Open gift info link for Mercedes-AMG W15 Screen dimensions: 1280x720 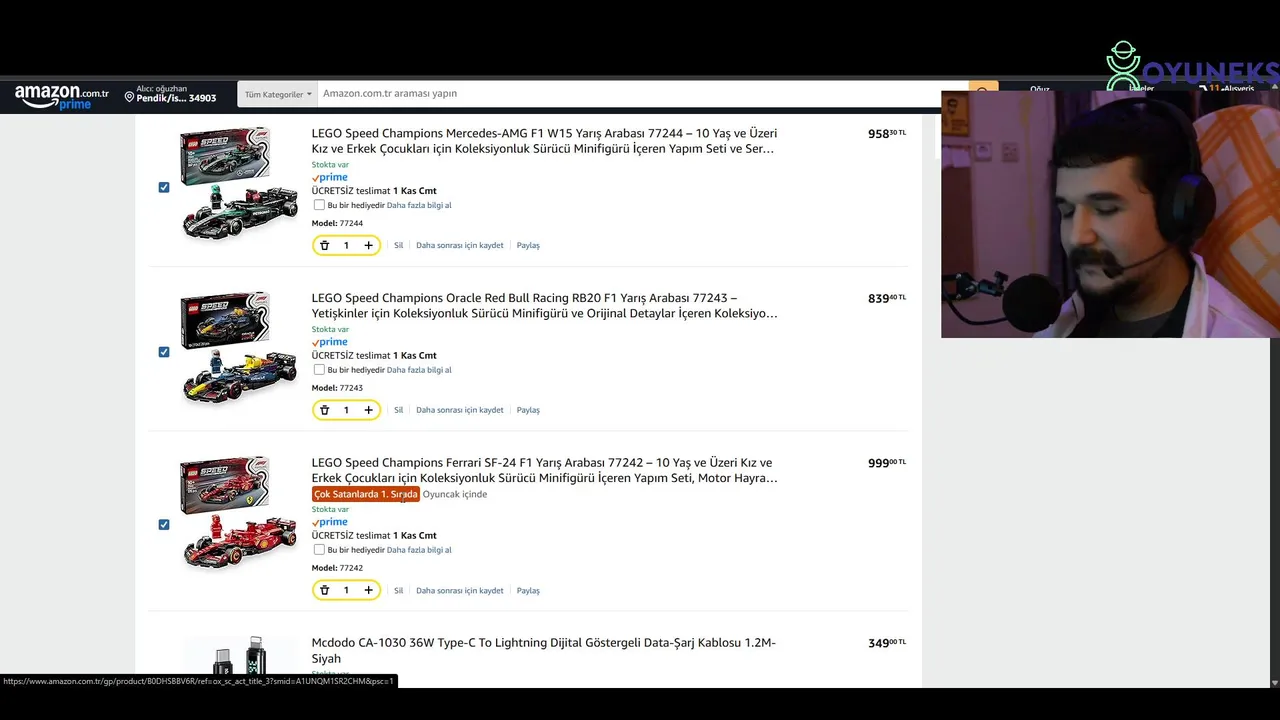419,205
